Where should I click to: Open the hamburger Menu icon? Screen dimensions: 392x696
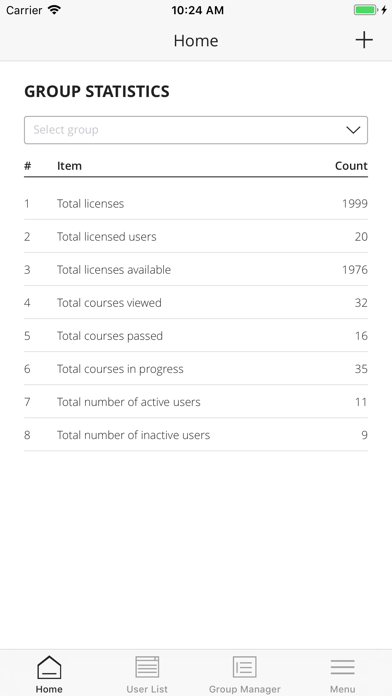tap(342, 667)
